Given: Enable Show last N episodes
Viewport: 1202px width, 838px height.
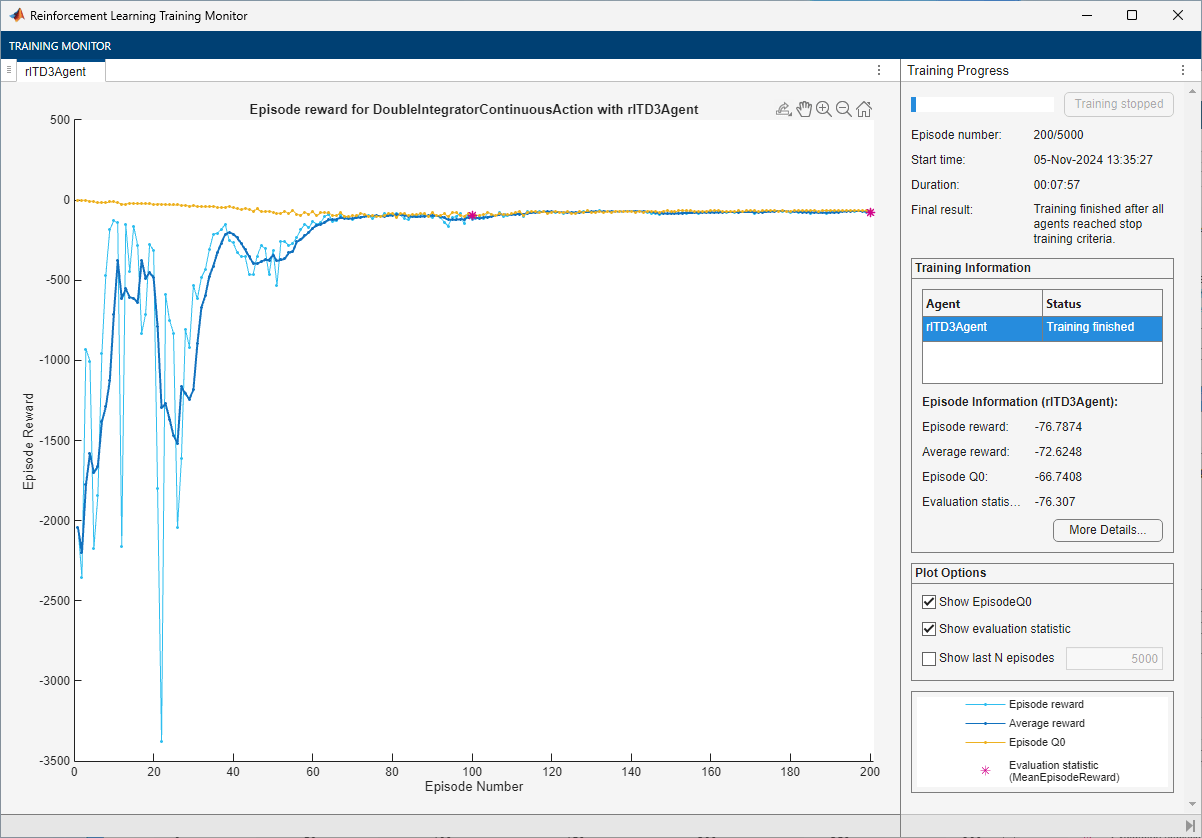Looking at the screenshot, I should (929, 658).
